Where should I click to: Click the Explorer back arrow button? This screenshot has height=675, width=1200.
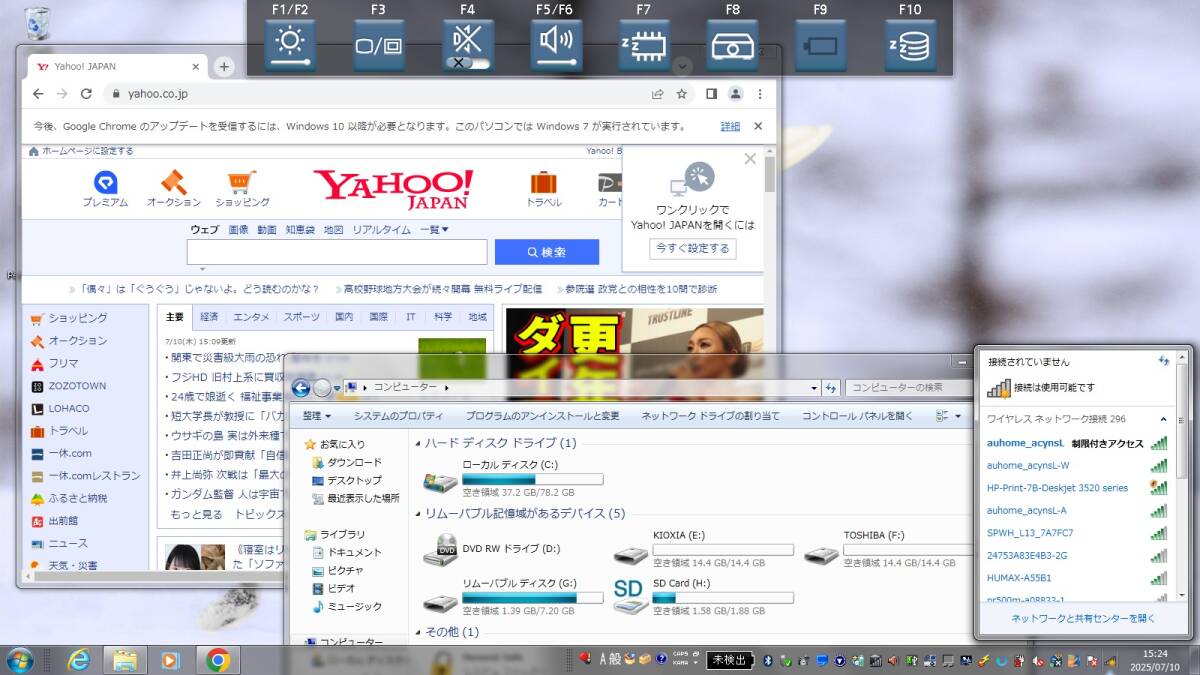click(300, 387)
